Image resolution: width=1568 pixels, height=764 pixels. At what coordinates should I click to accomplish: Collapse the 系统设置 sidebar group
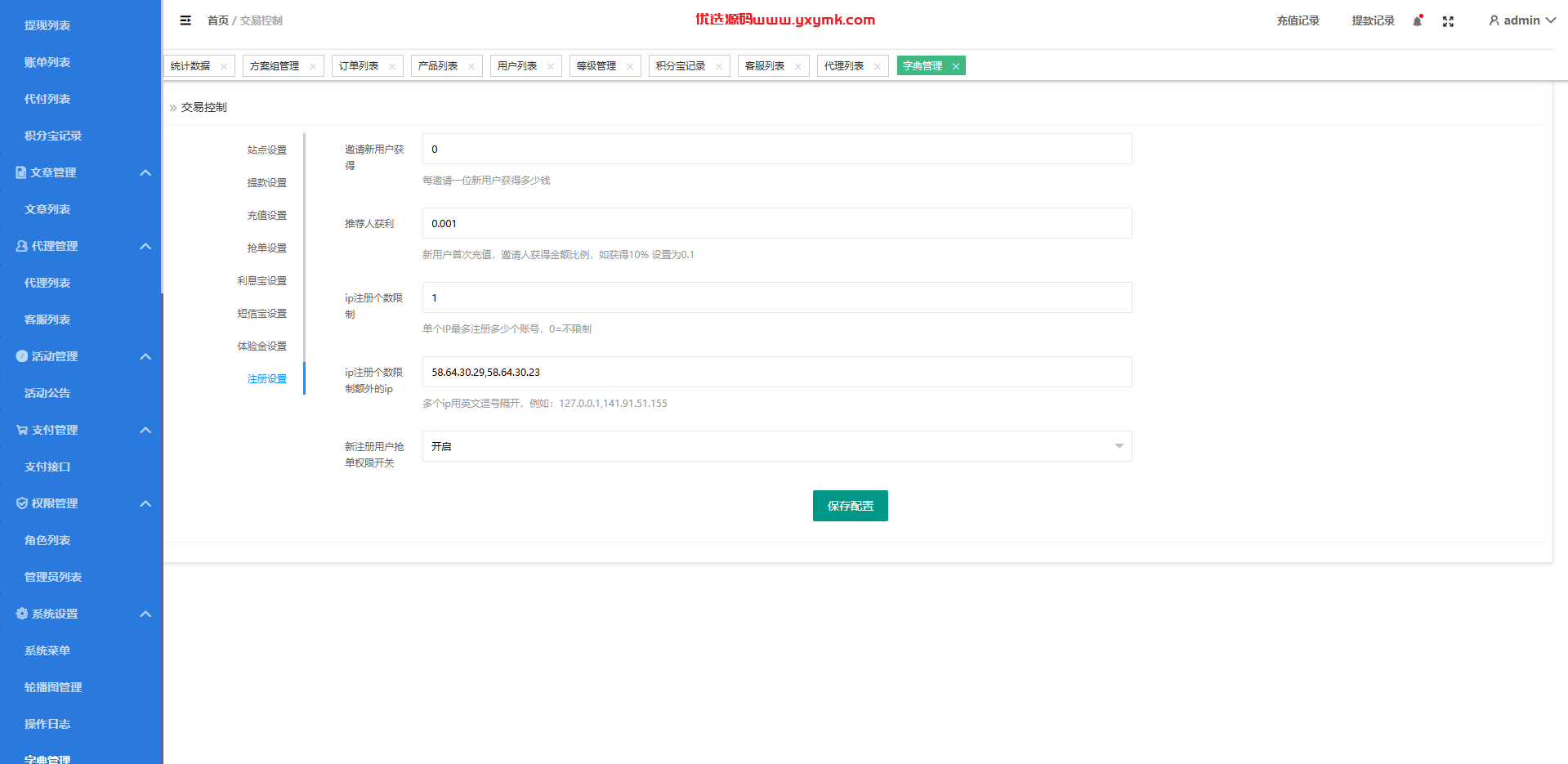pyautogui.click(x=145, y=614)
